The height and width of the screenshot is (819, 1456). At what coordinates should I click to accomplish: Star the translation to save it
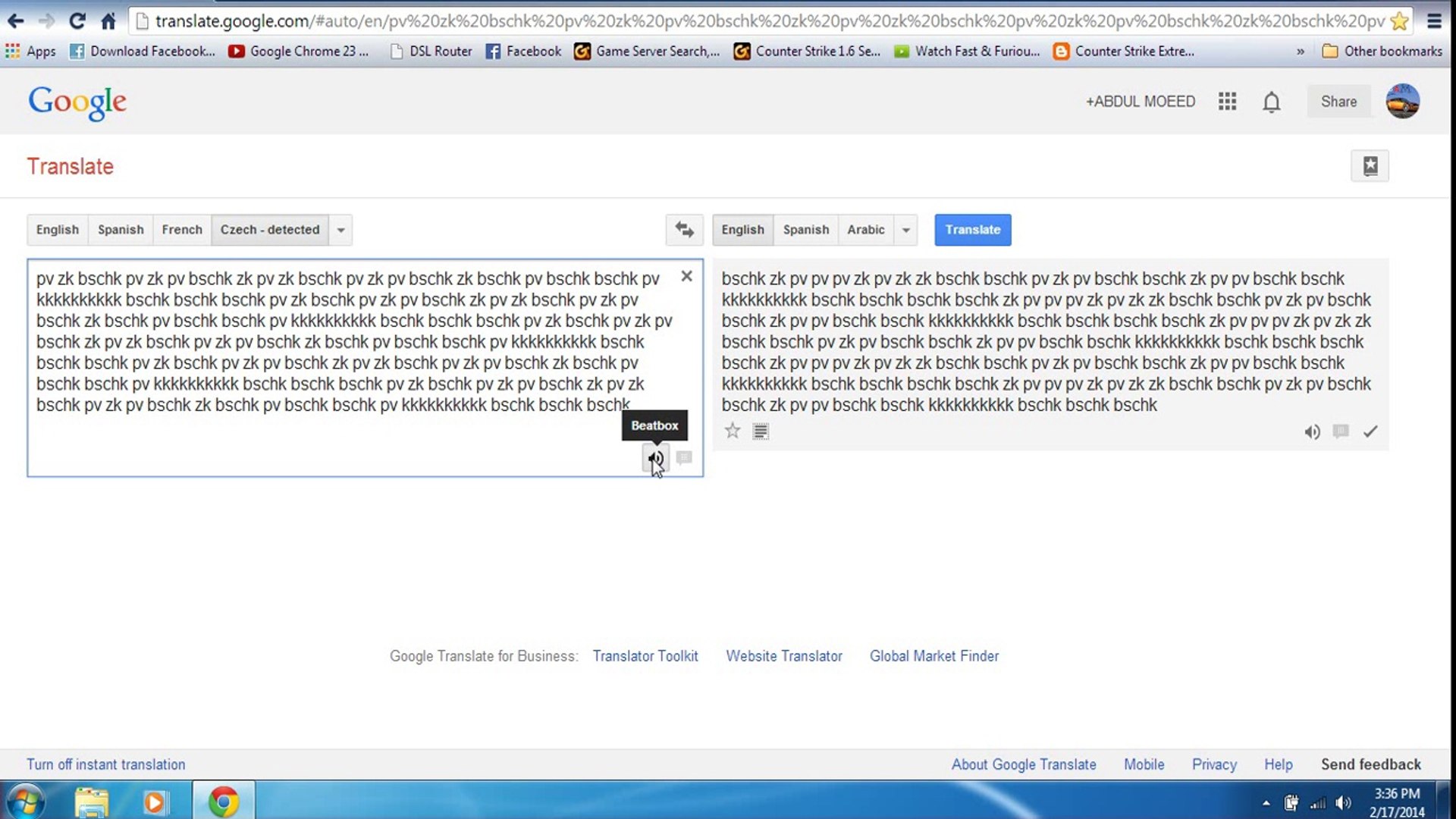click(732, 431)
